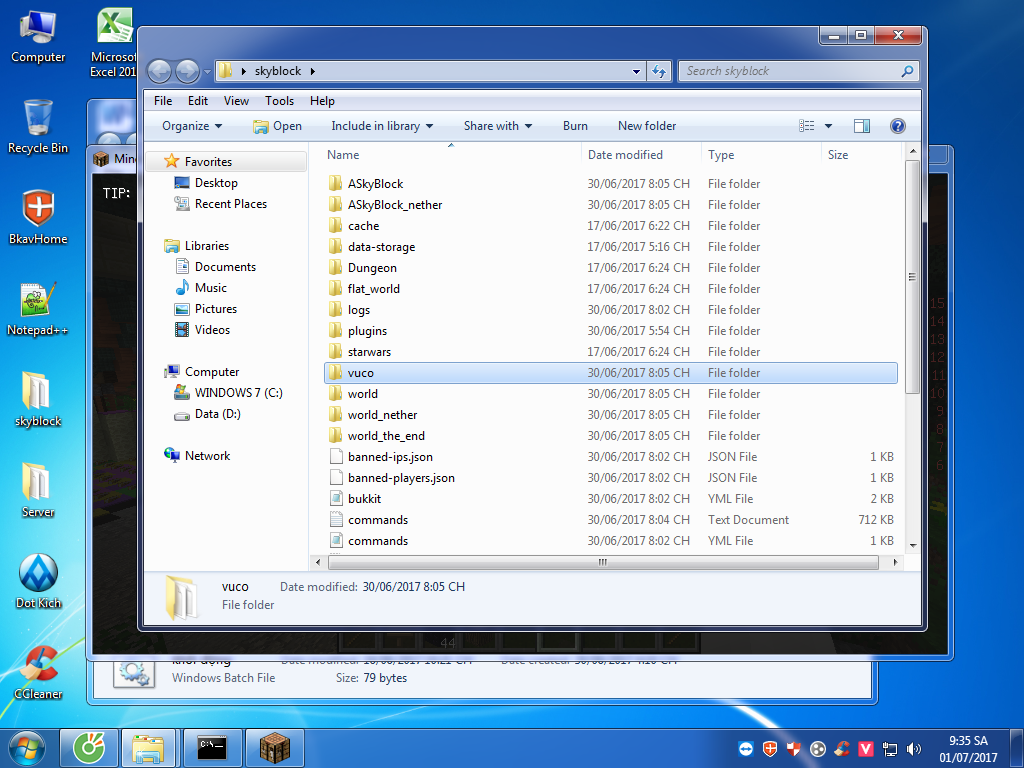Click the CCleaner tray icon
Screen dimensions: 1024x768
tap(842, 749)
